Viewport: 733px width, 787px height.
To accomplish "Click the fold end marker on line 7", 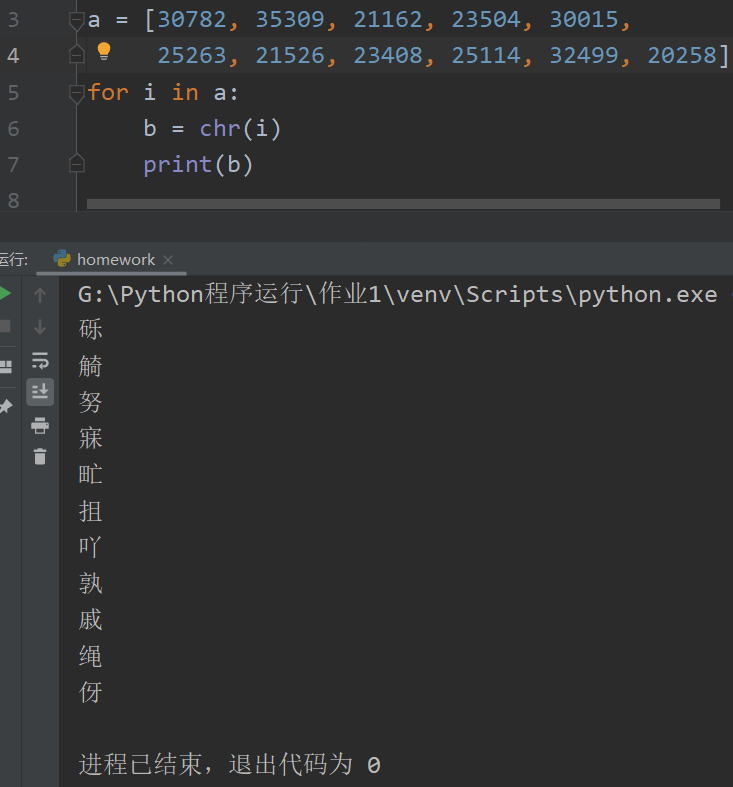I will coord(76,163).
